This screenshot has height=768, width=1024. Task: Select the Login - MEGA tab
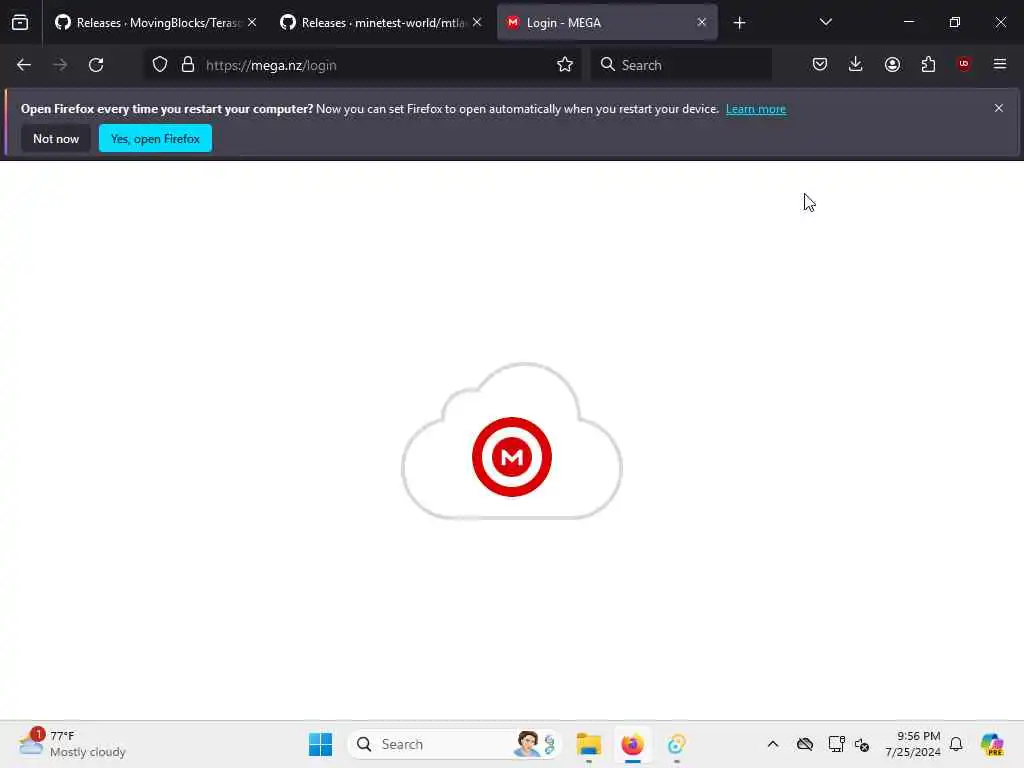[x=607, y=23]
